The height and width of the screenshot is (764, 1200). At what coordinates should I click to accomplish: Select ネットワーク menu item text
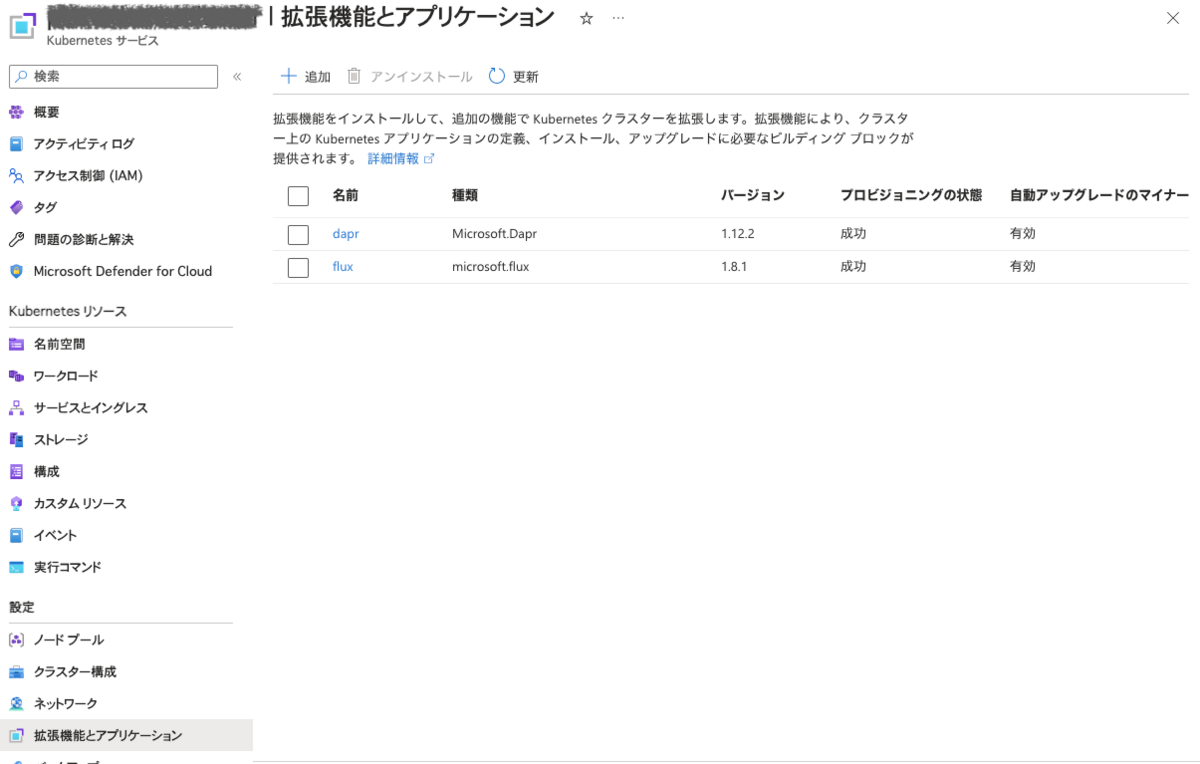[66, 704]
